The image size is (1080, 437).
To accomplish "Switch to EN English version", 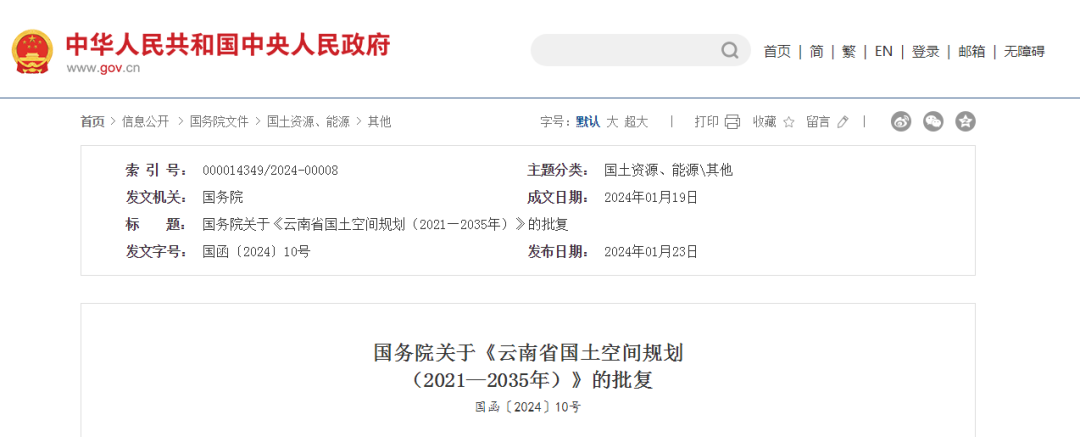I will point(884,52).
